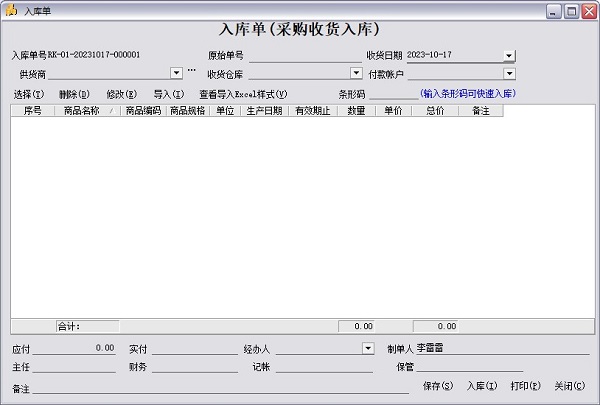600x405 pixels.
Task: Click the 保存(S) button
Action: (438, 386)
